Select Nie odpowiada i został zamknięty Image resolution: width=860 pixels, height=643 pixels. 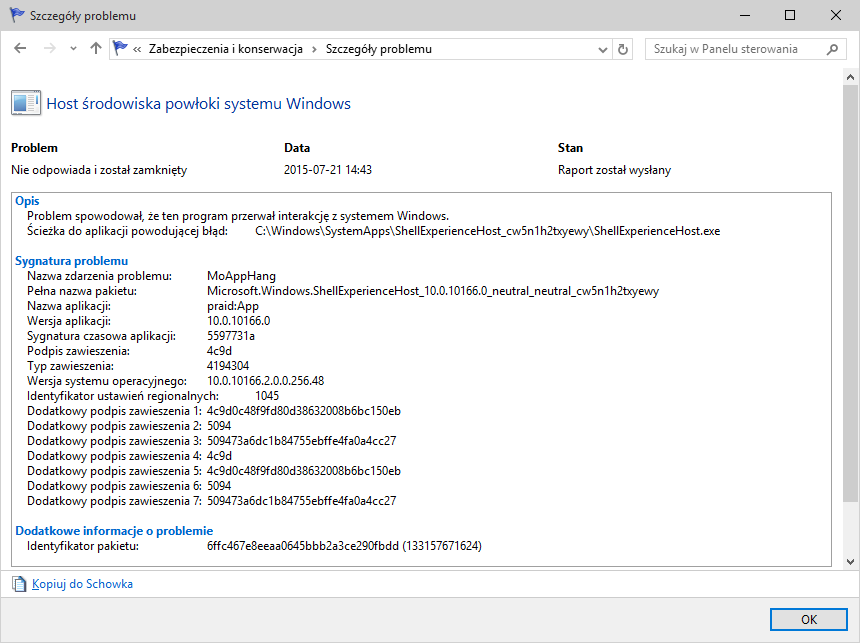click(x=99, y=170)
